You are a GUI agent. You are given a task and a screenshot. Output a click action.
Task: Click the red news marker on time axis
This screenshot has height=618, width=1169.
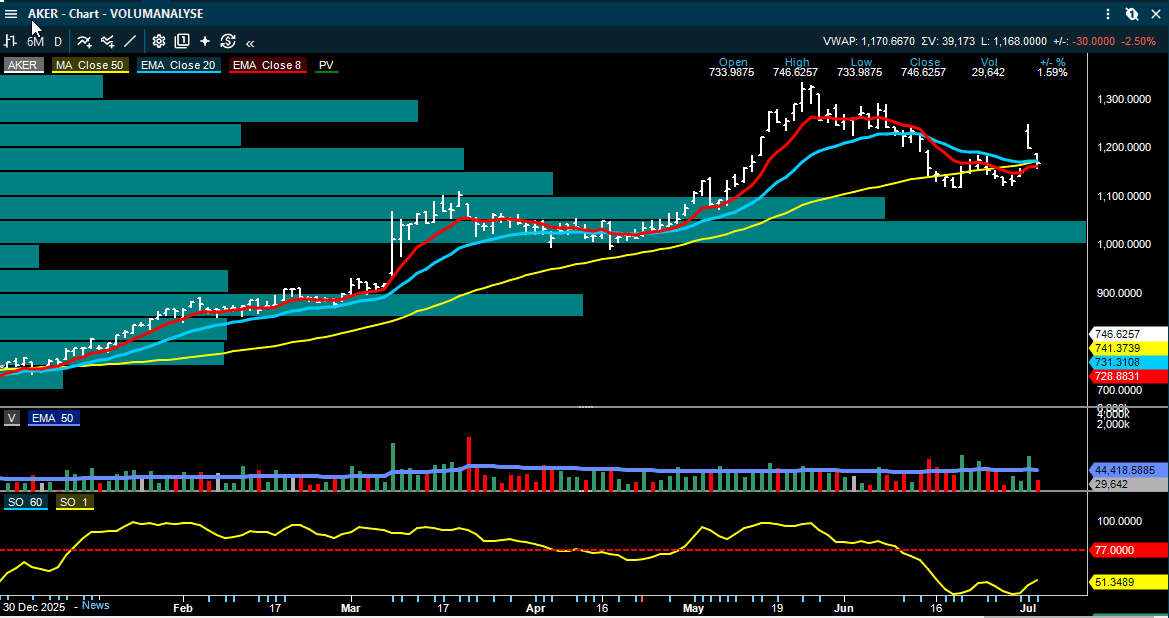coord(642,598)
